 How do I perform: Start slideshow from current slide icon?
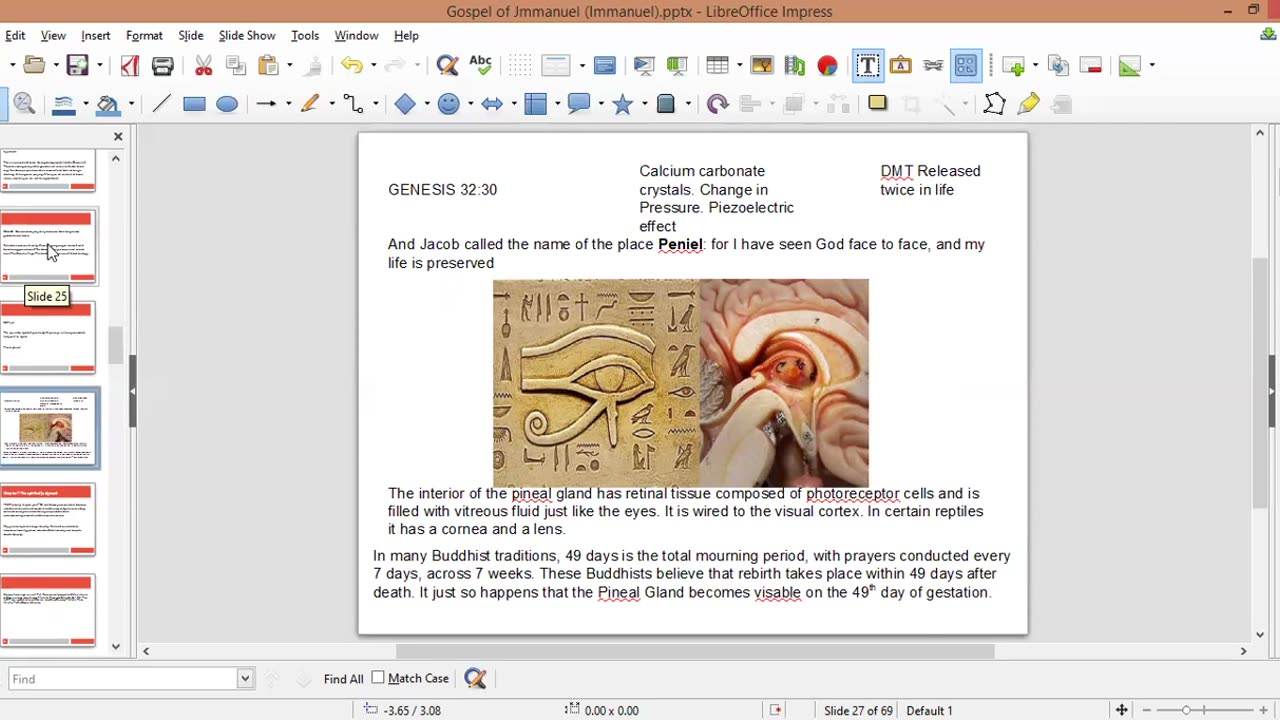[677, 66]
